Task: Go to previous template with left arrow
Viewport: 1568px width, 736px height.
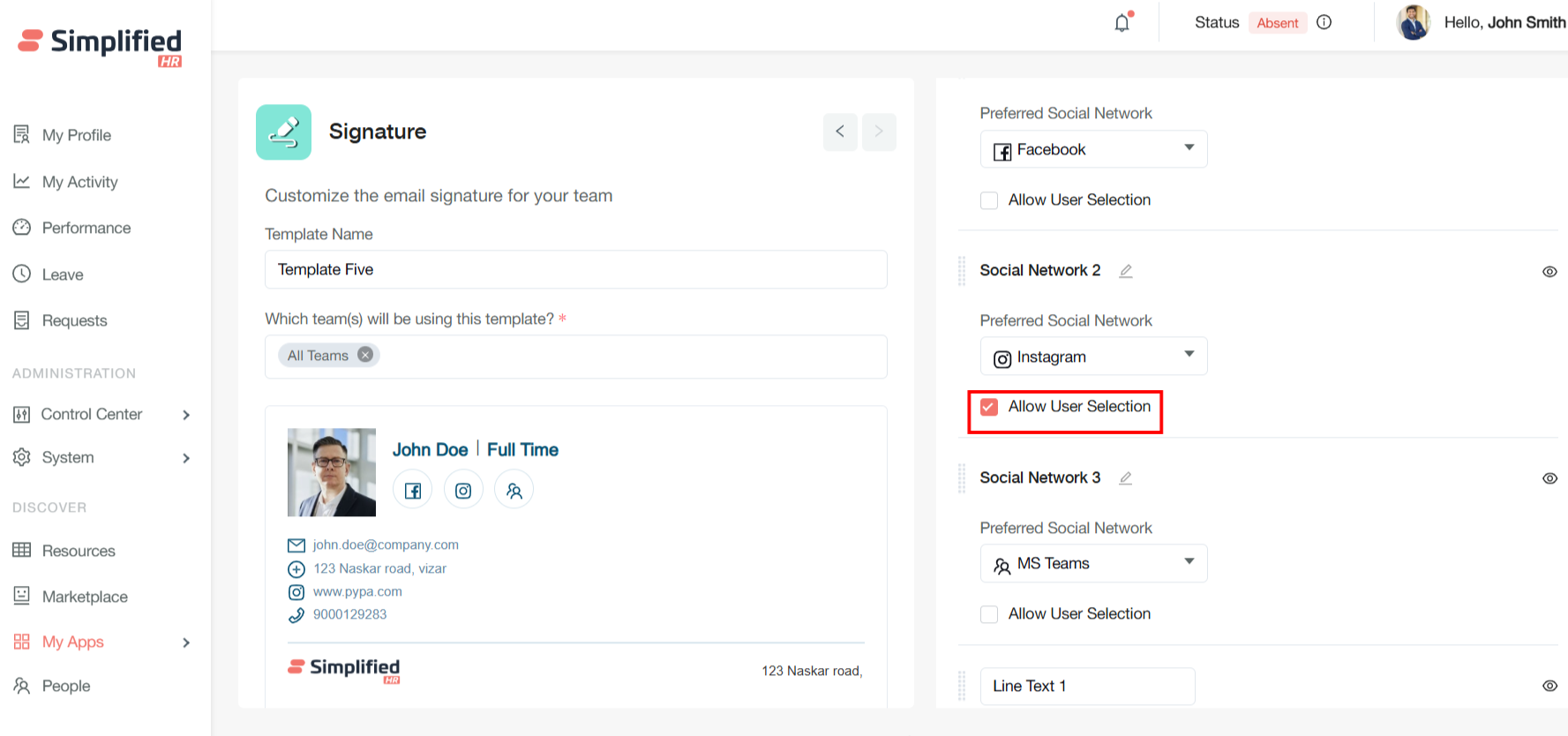Action: 840,131
